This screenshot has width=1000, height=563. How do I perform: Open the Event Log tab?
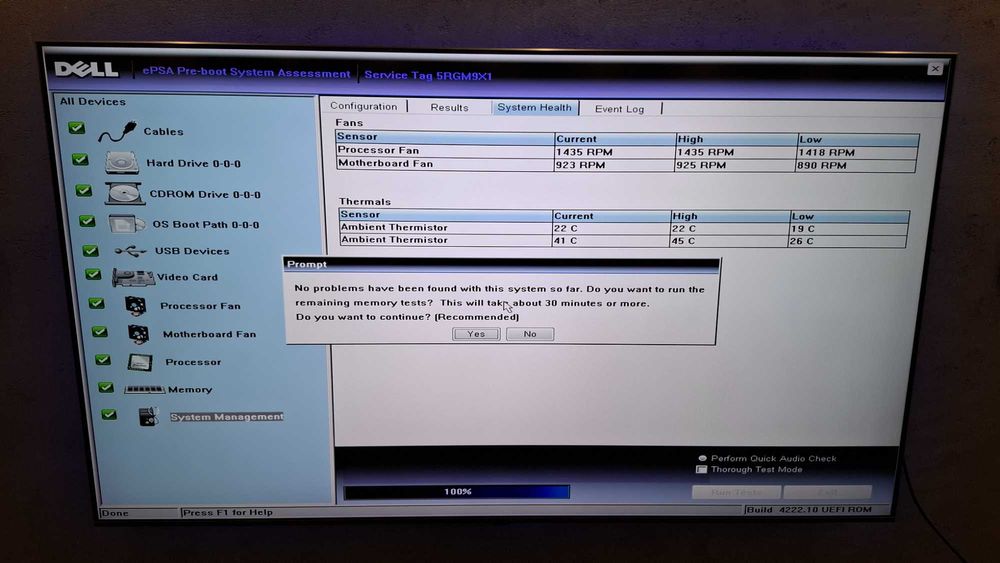pyautogui.click(x=619, y=108)
